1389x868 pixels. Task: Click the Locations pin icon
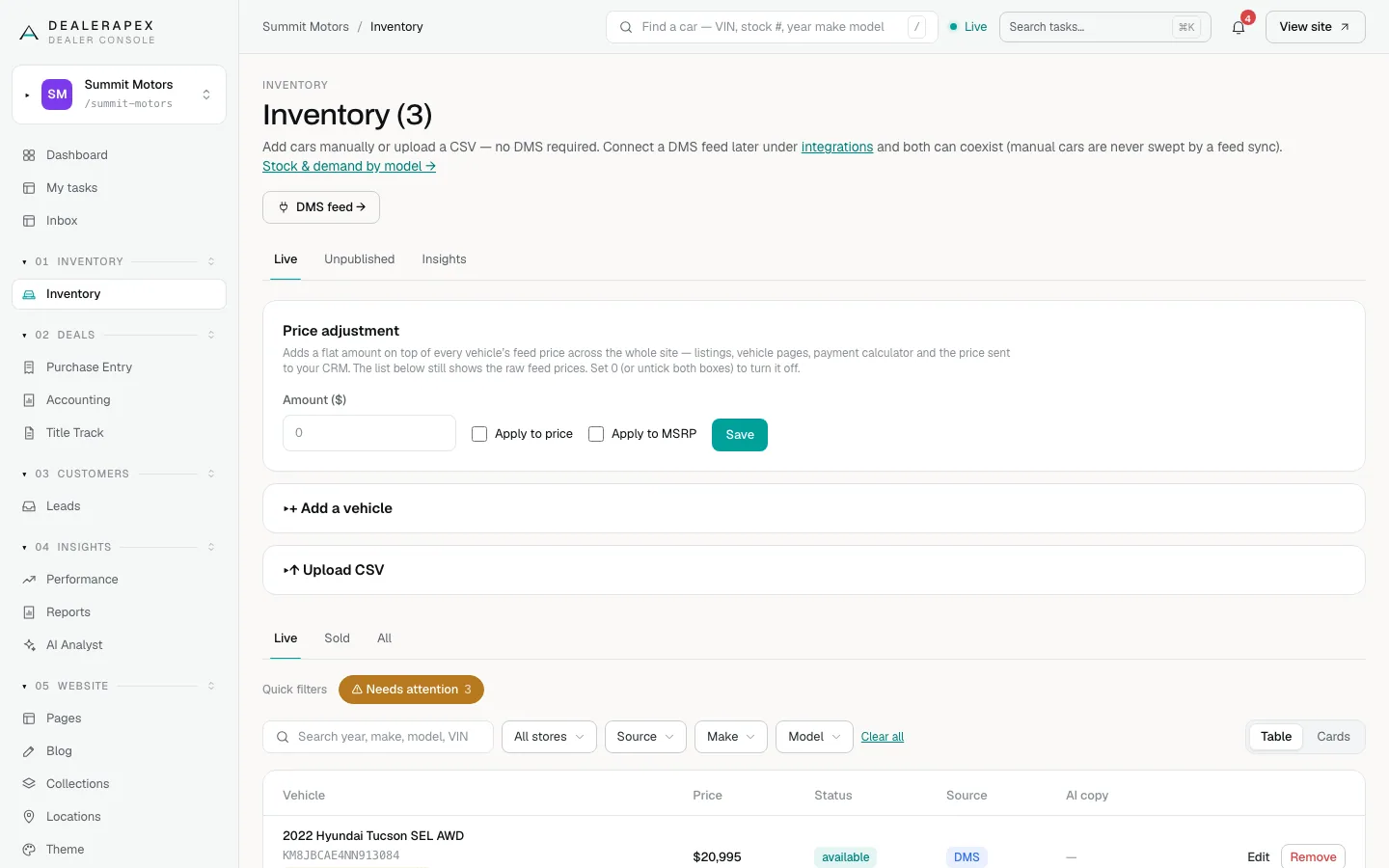(x=29, y=817)
